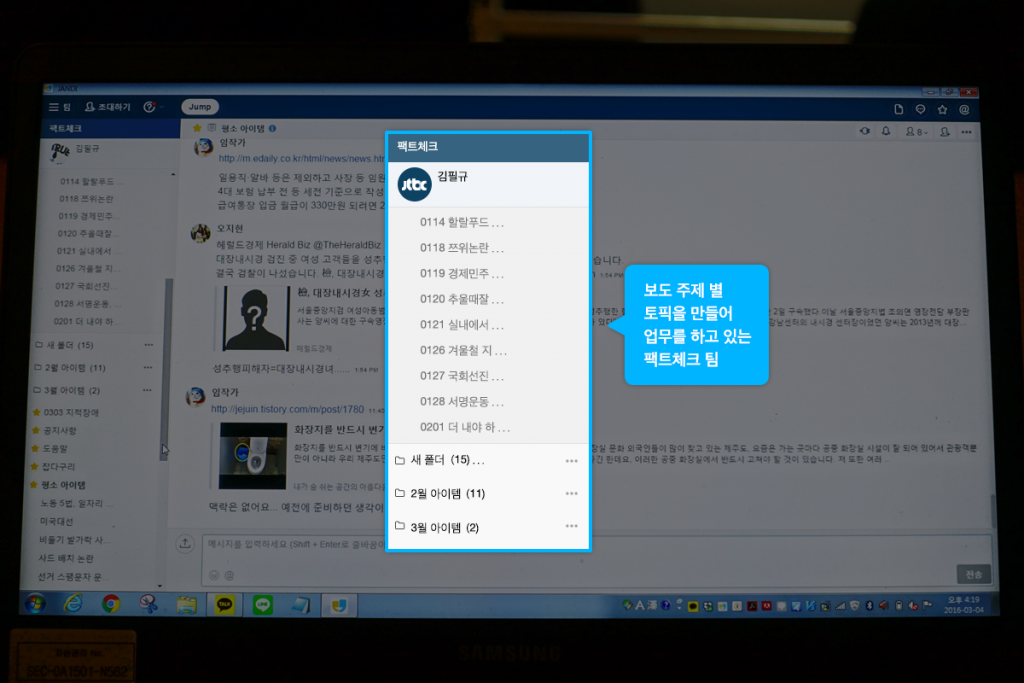This screenshot has height=683, width=1024.
Task: Expand the help menu chevron in top bar
Action: coord(162,106)
